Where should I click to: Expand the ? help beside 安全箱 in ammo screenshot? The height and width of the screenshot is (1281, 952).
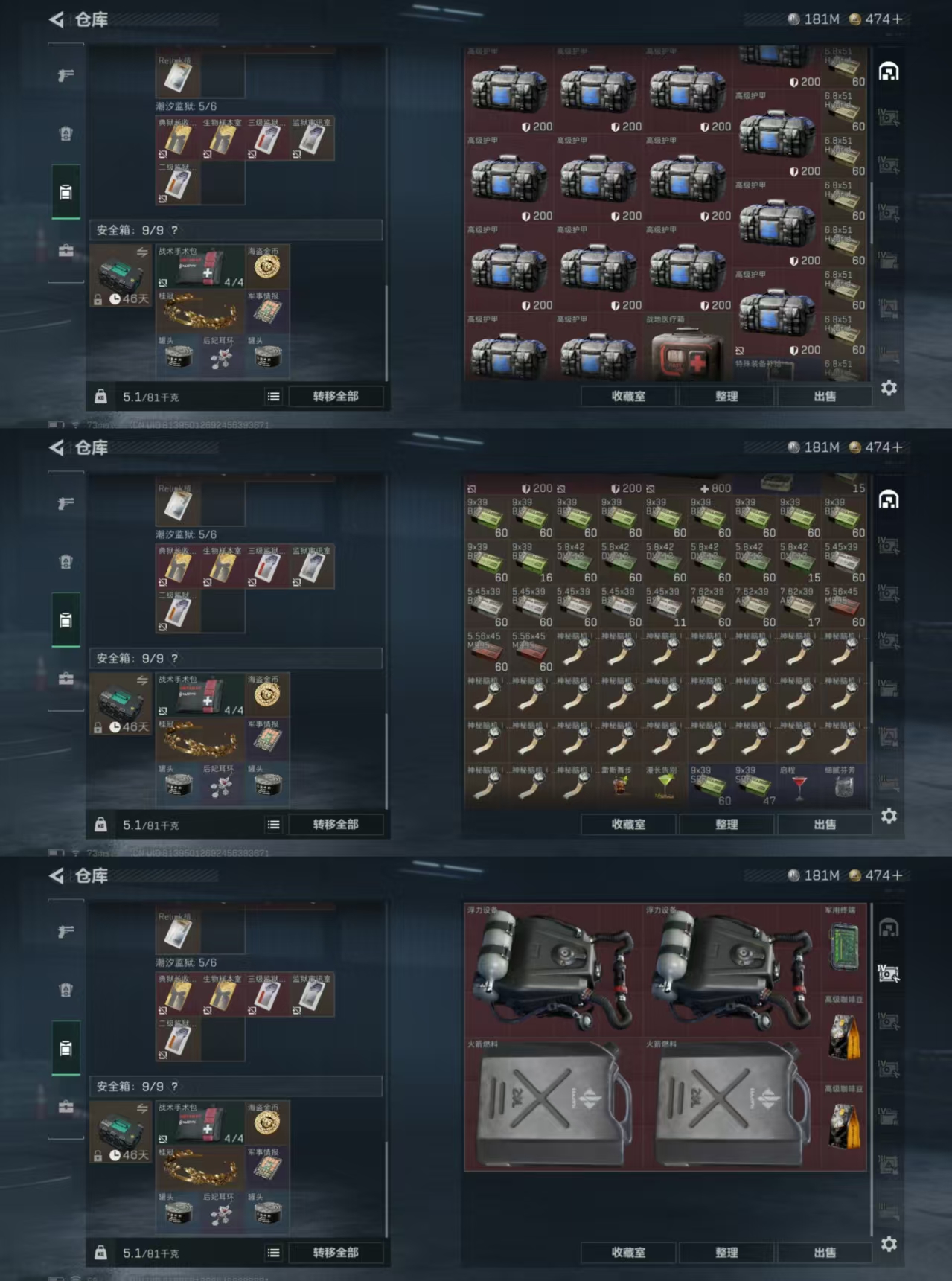(x=174, y=658)
